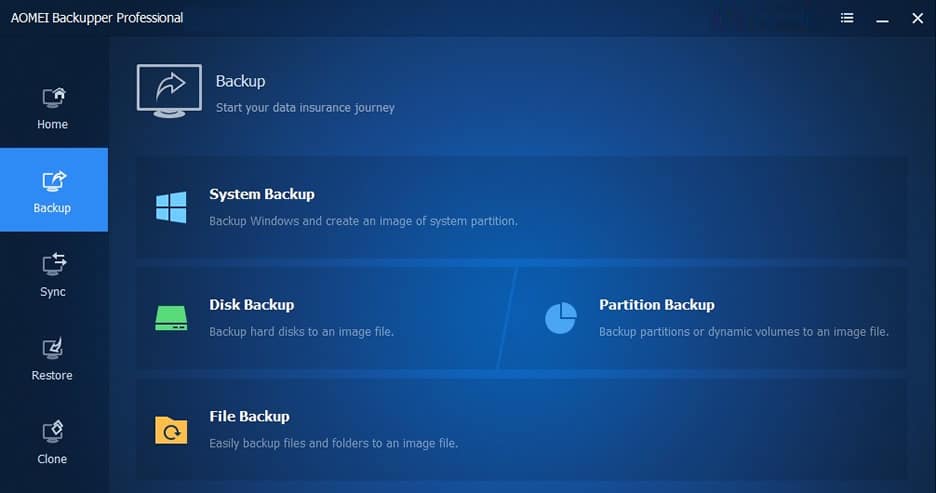Click 'Backup Windows and create an image' description
The width and height of the screenshot is (936, 493).
[x=363, y=221]
